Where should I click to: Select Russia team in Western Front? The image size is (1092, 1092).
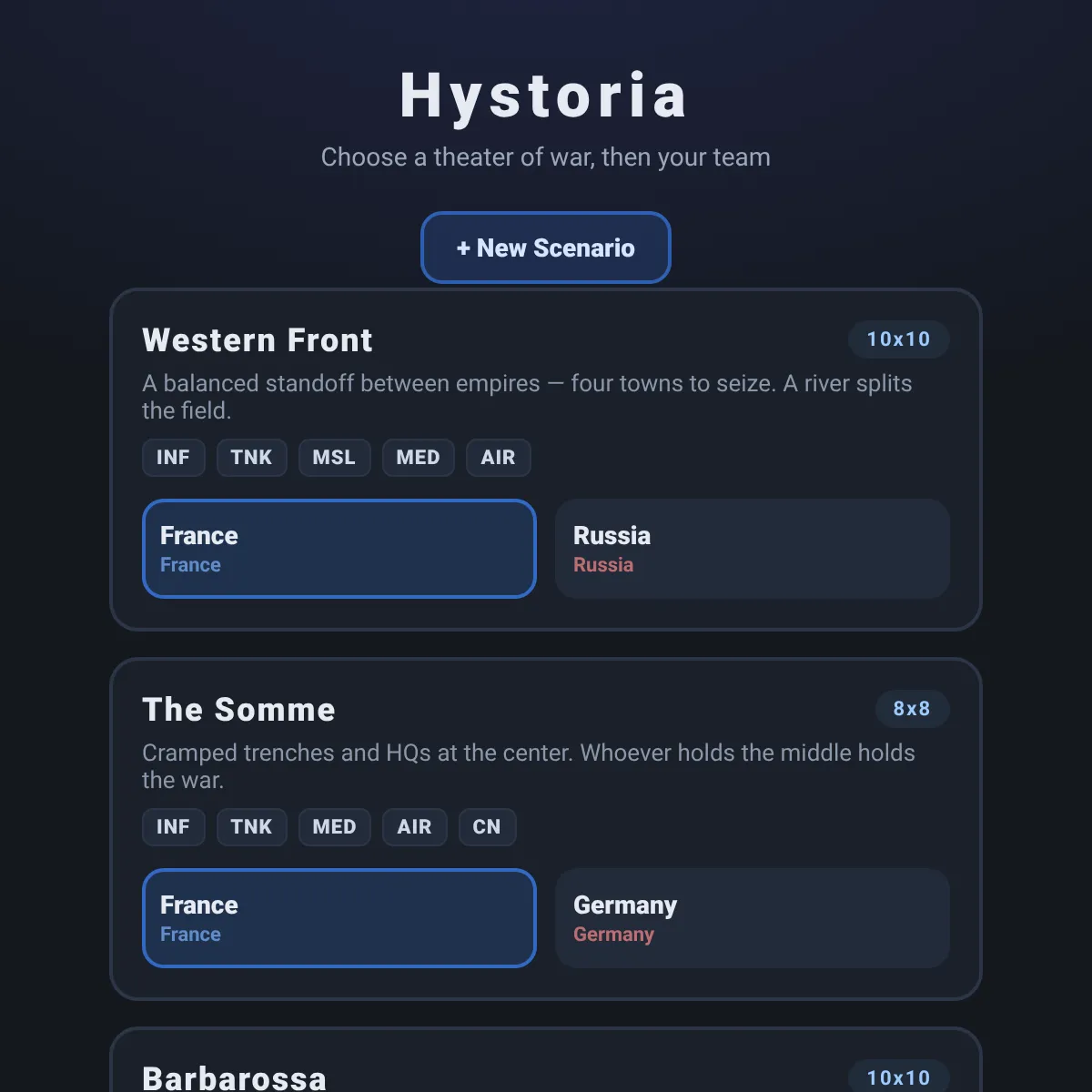(753, 549)
